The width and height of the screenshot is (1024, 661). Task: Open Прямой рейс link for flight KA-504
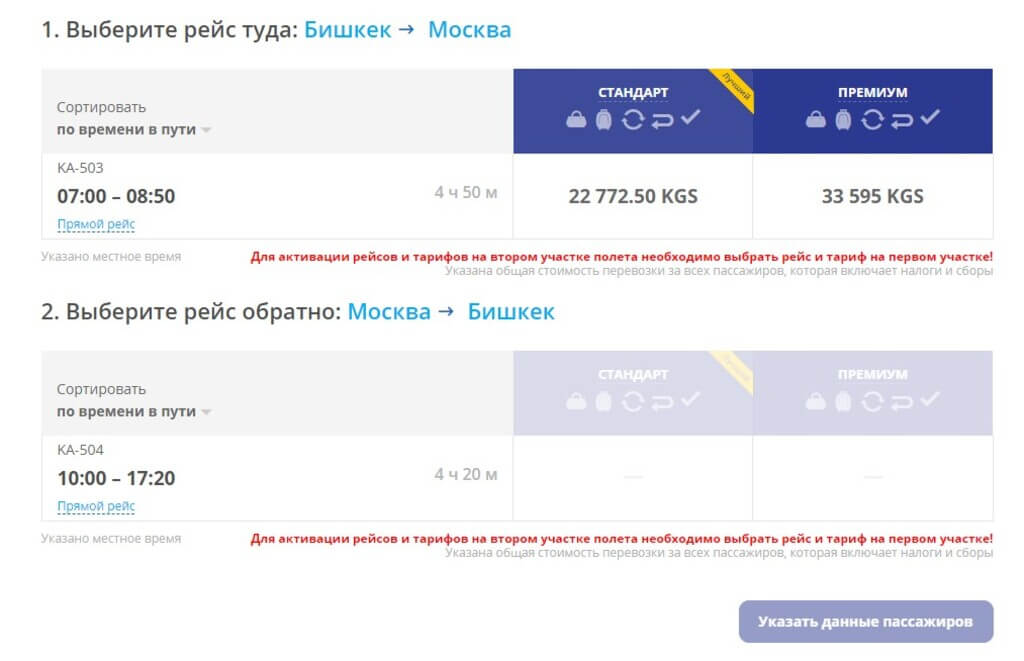[x=96, y=506]
